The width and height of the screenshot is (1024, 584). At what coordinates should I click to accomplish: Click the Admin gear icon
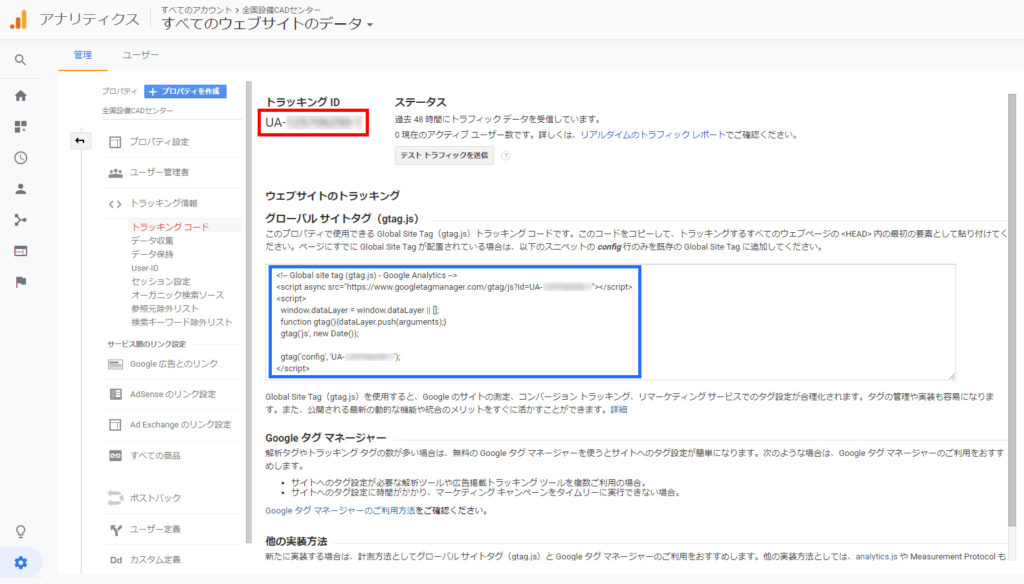pos(20,562)
